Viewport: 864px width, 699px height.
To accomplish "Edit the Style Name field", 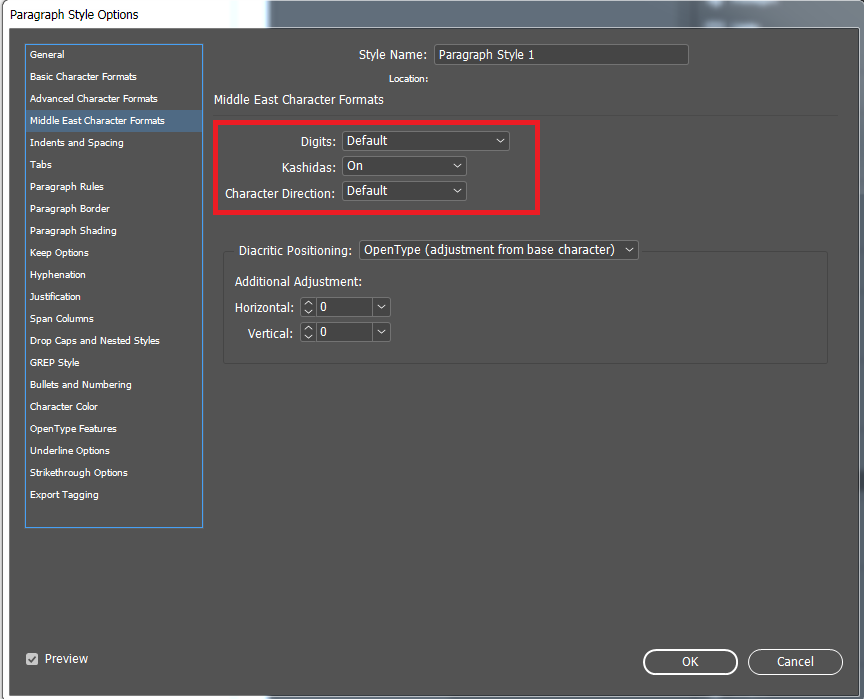I will pos(561,55).
